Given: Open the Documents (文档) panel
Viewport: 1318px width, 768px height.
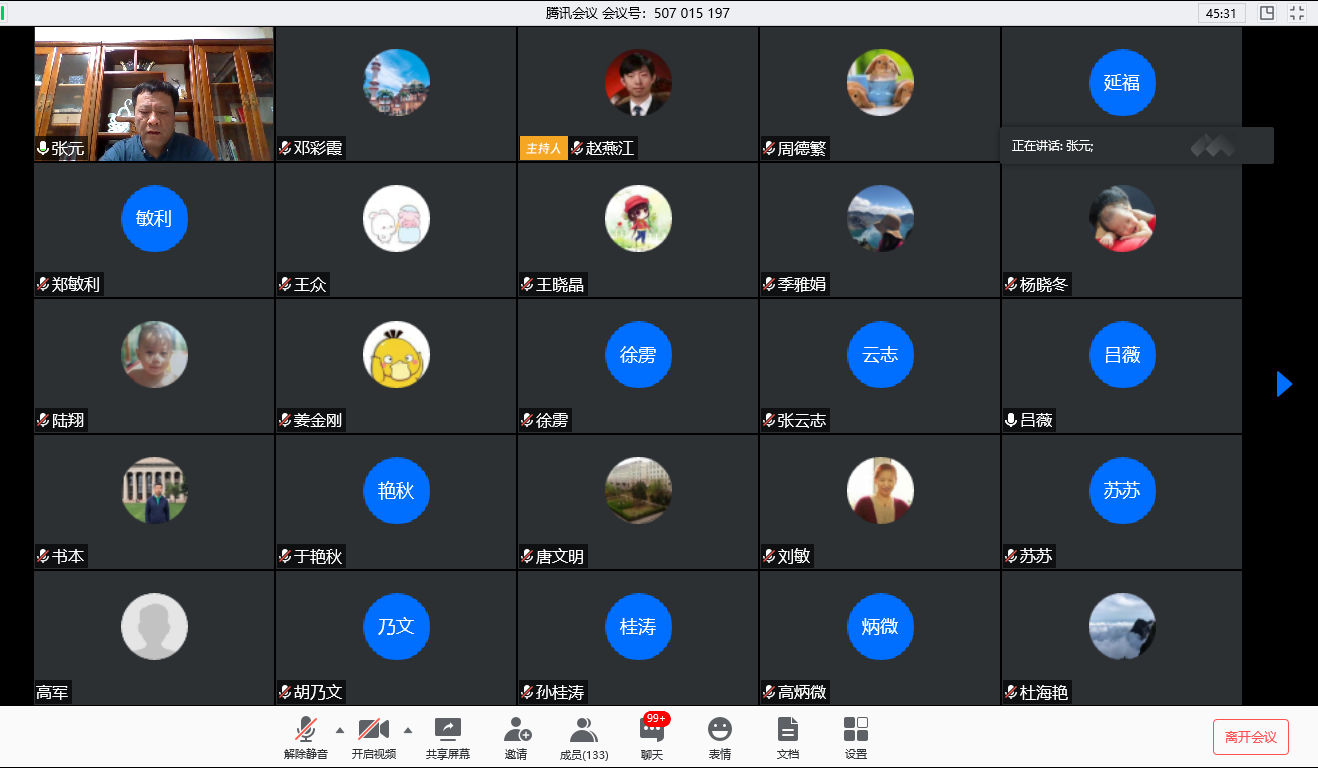Looking at the screenshot, I should click(x=788, y=738).
